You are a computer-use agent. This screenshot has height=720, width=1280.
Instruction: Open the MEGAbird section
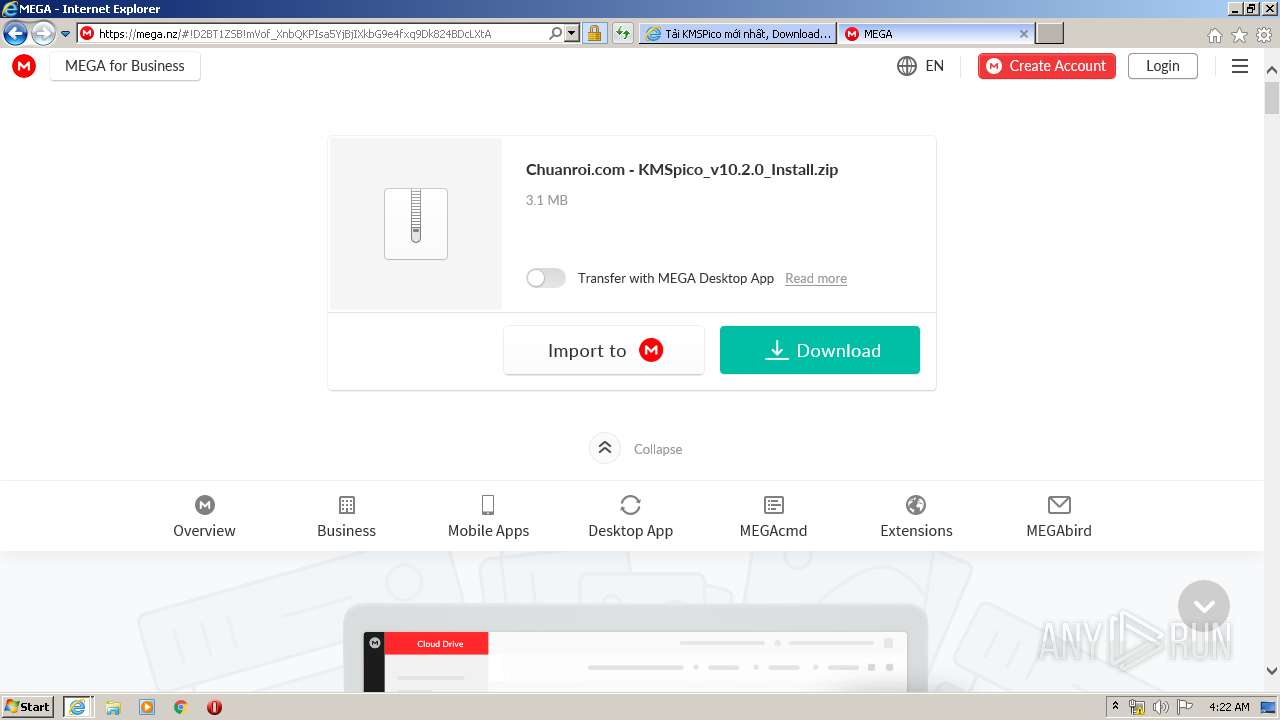click(x=1059, y=517)
